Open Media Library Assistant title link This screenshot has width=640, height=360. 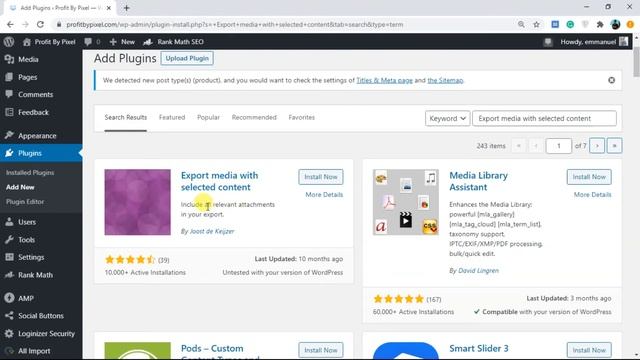click(x=478, y=181)
